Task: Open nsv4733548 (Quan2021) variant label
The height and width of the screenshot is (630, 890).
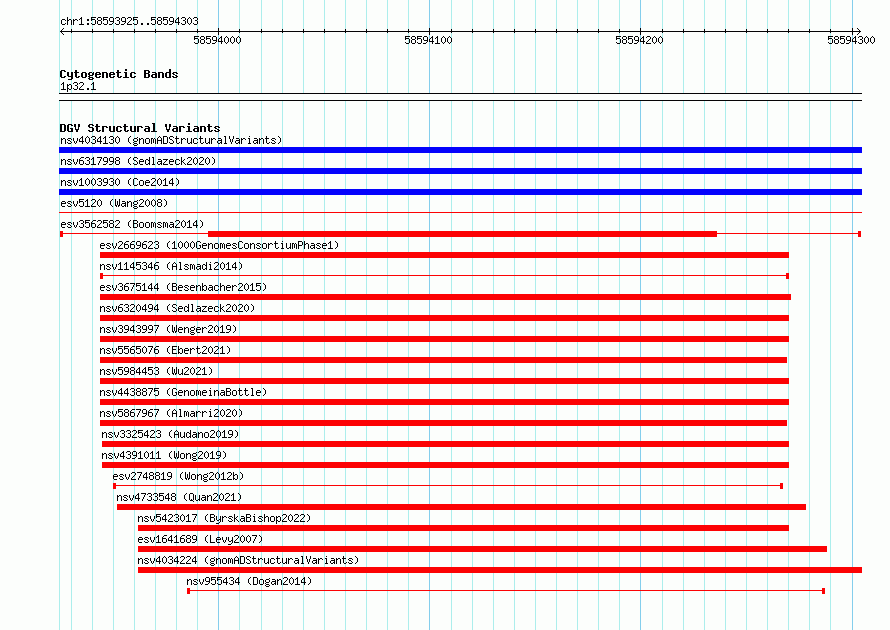Action: click(x=179, y=497)
